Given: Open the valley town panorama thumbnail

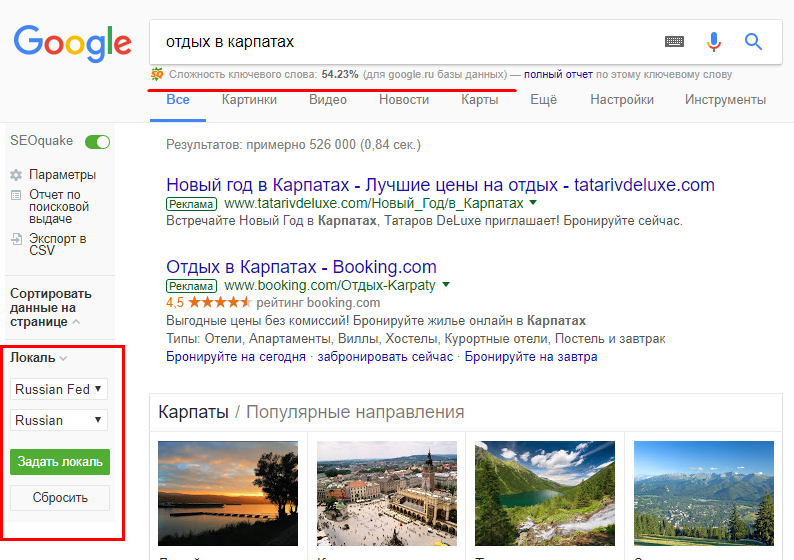Looking at the screenshot, I should coord(704,493).
